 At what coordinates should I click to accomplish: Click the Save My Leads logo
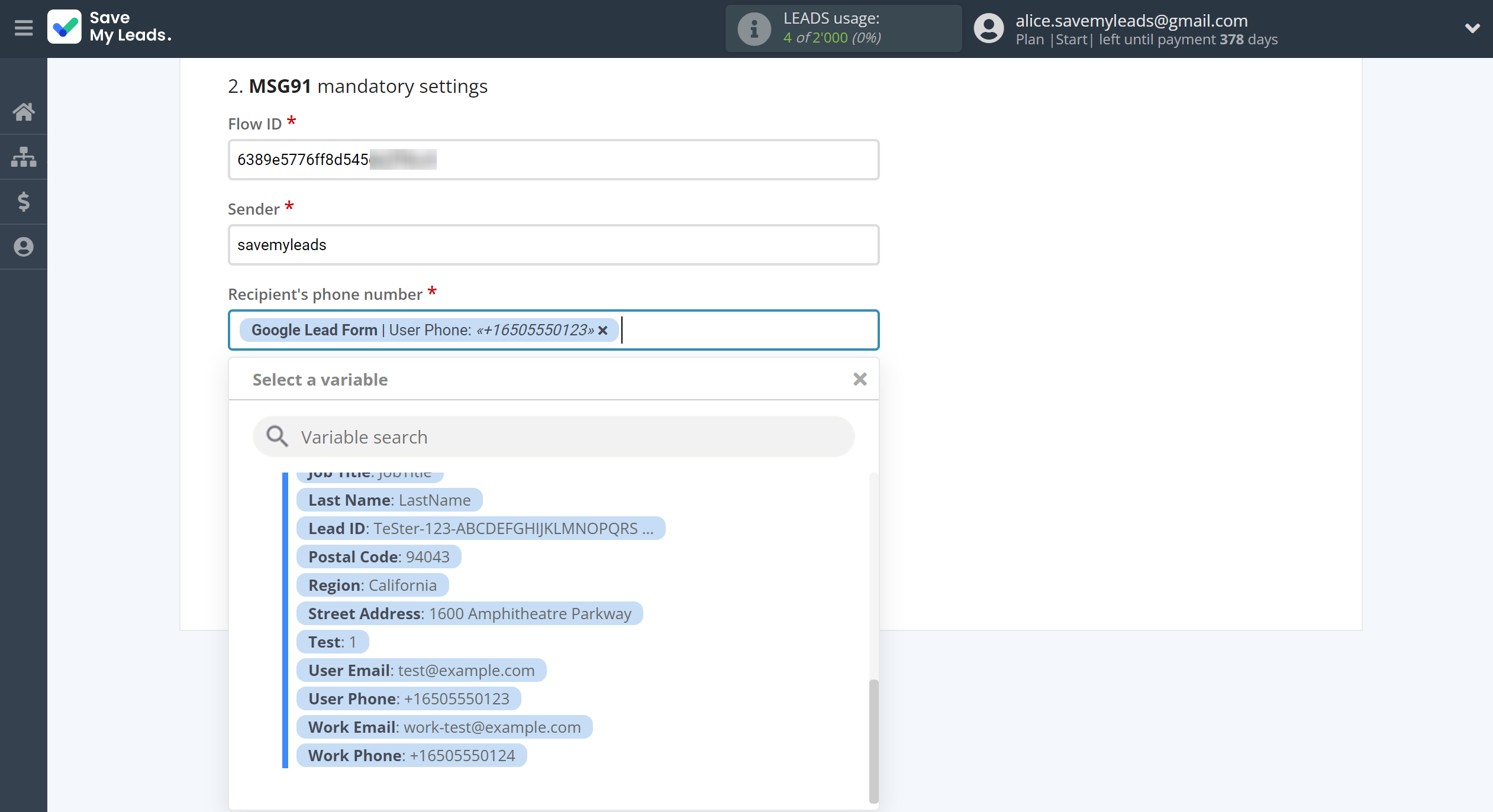(x=110, y=27)
